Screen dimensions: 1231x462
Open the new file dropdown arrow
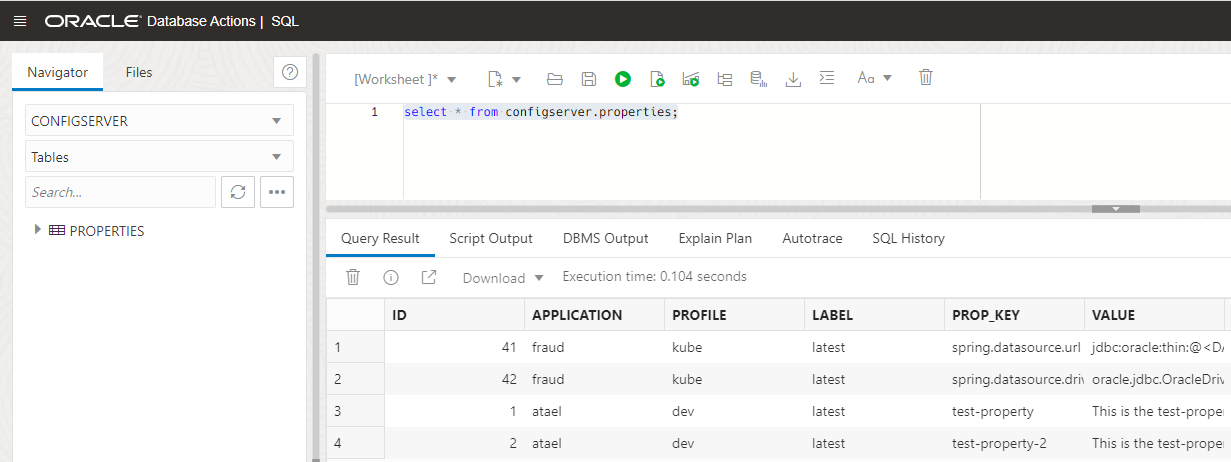coord(517,79)
